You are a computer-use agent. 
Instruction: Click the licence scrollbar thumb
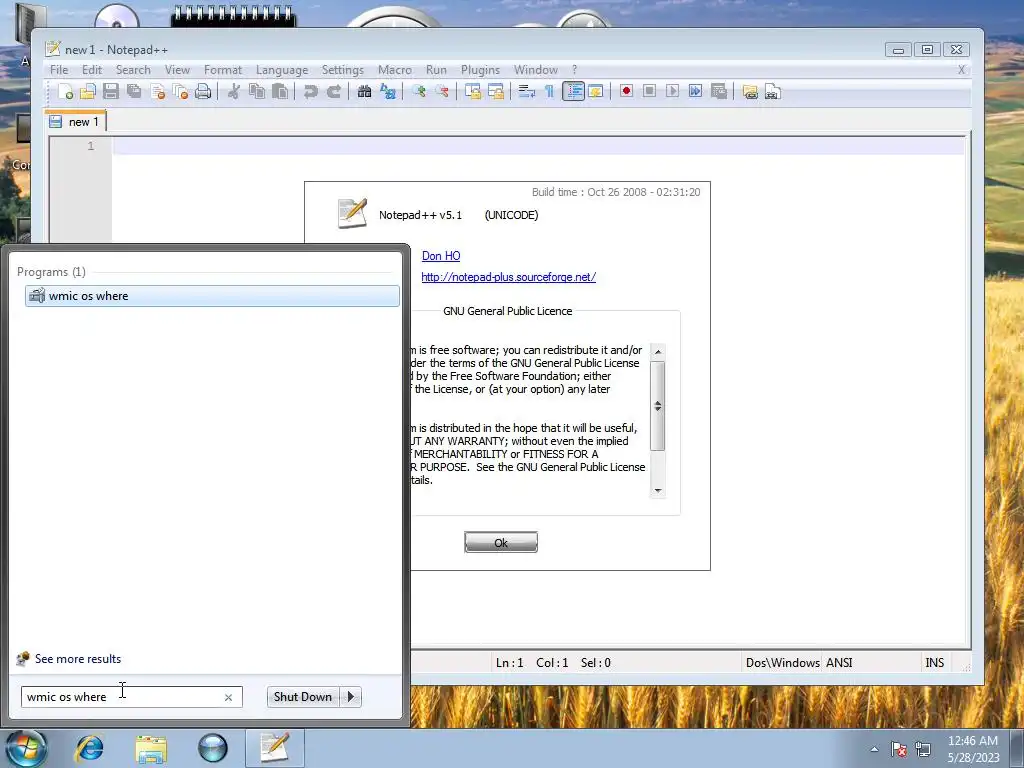coord(658,406)
